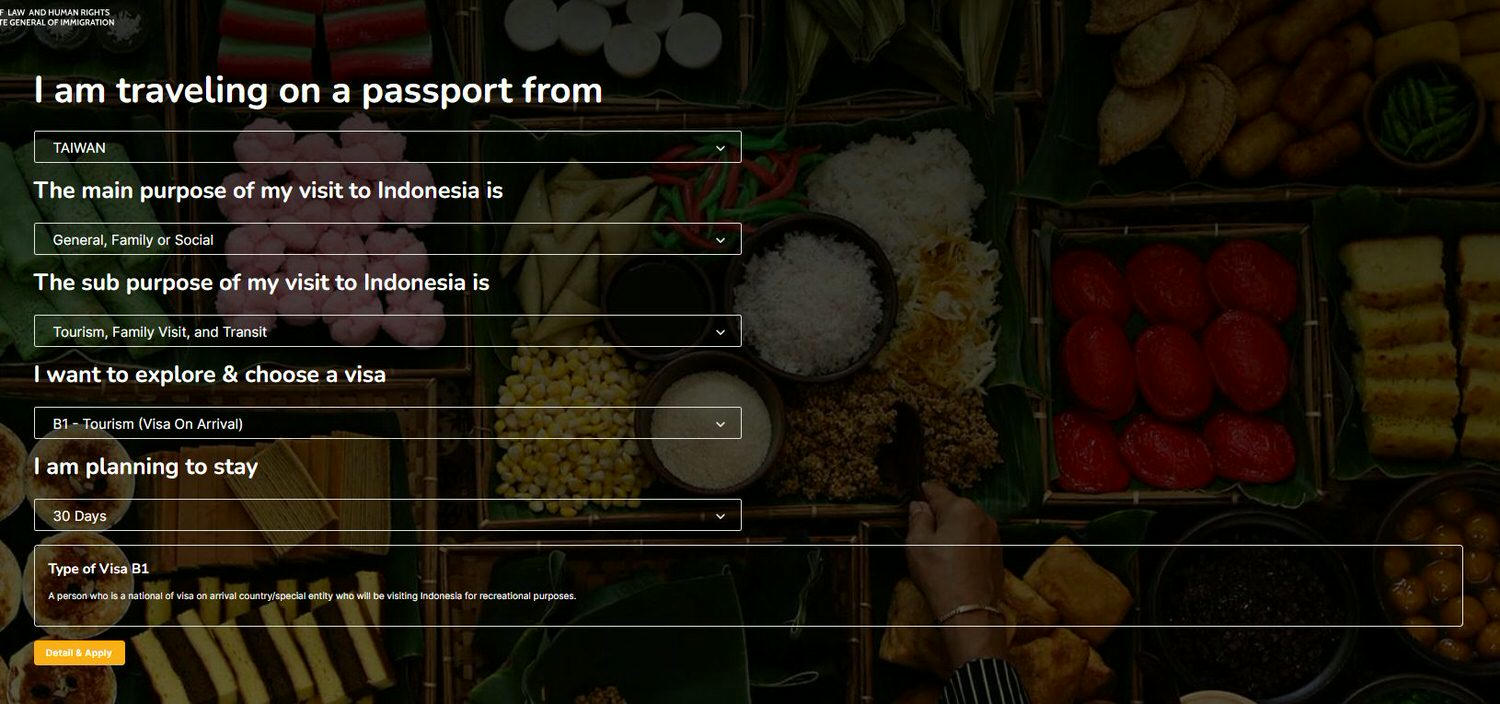
Task: Click chevron arrow on the sub purpose field
Action: click(x=720, y=332)
